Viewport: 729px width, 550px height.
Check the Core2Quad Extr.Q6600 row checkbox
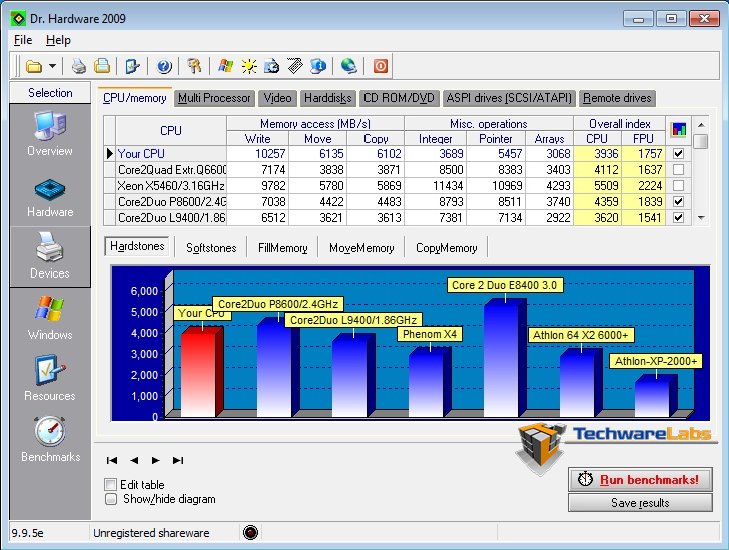pyautogui.click(x=678, y=169)
